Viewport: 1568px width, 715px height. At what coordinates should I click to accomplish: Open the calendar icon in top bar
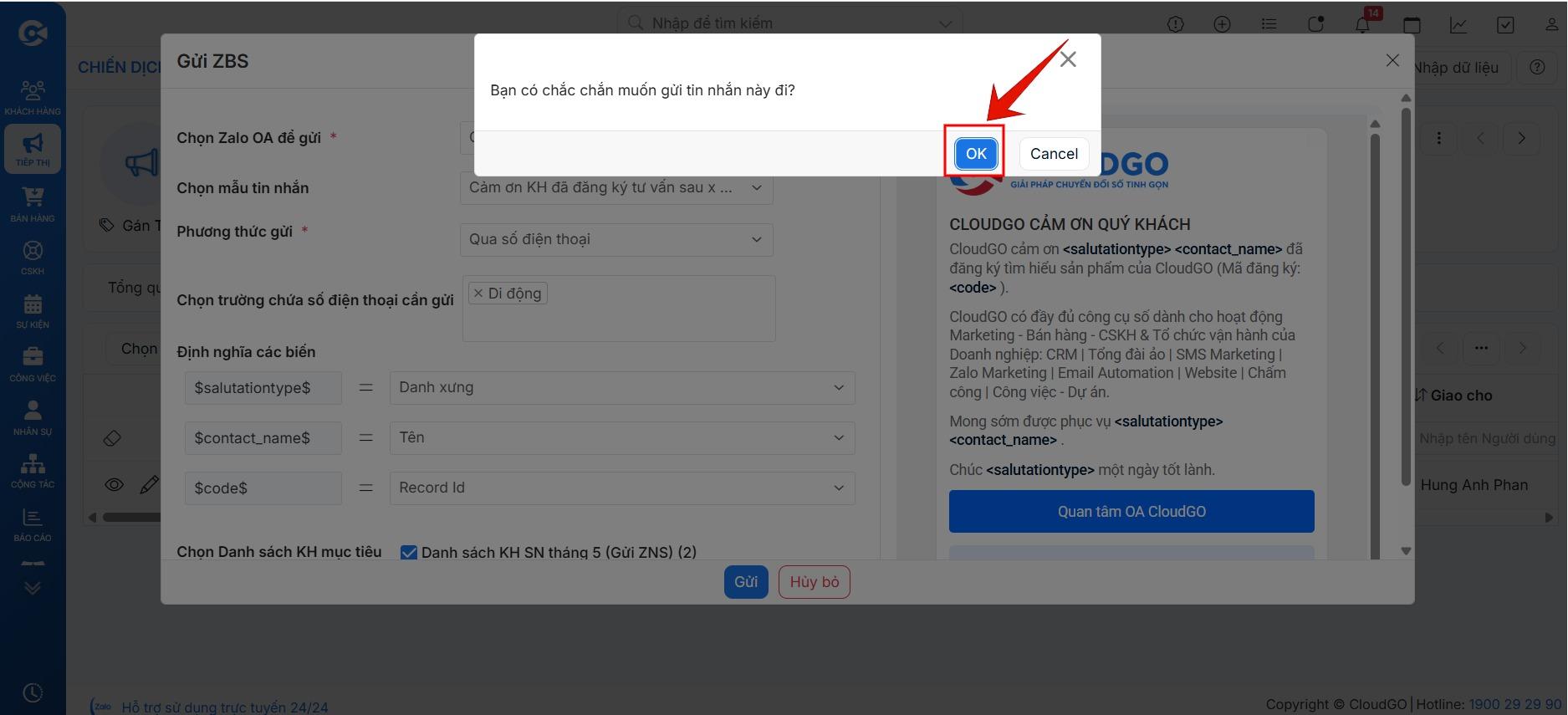[x=1412, y=24]
